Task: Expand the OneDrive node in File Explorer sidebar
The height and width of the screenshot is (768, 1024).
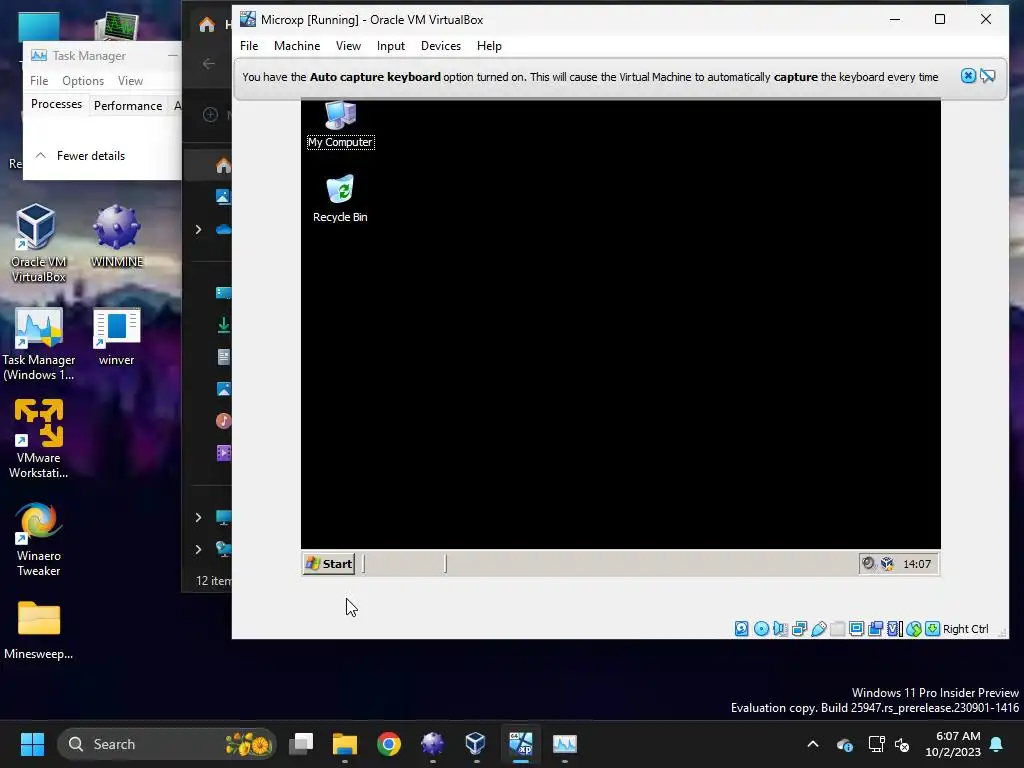Action: point(199,229)
